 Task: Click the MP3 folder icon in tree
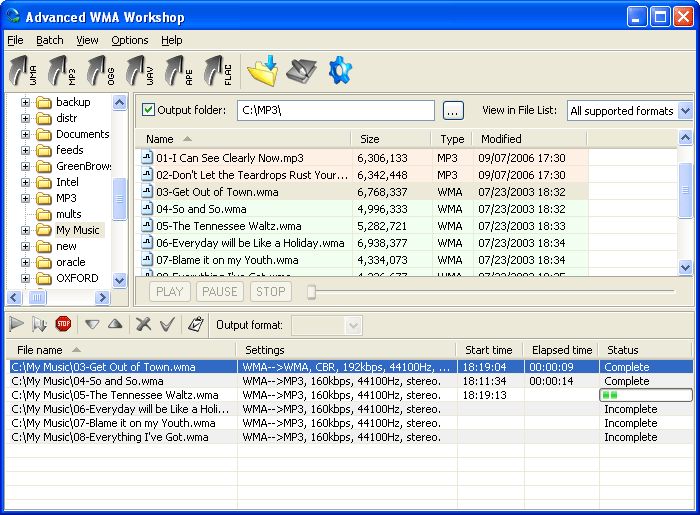click(44, 198)
